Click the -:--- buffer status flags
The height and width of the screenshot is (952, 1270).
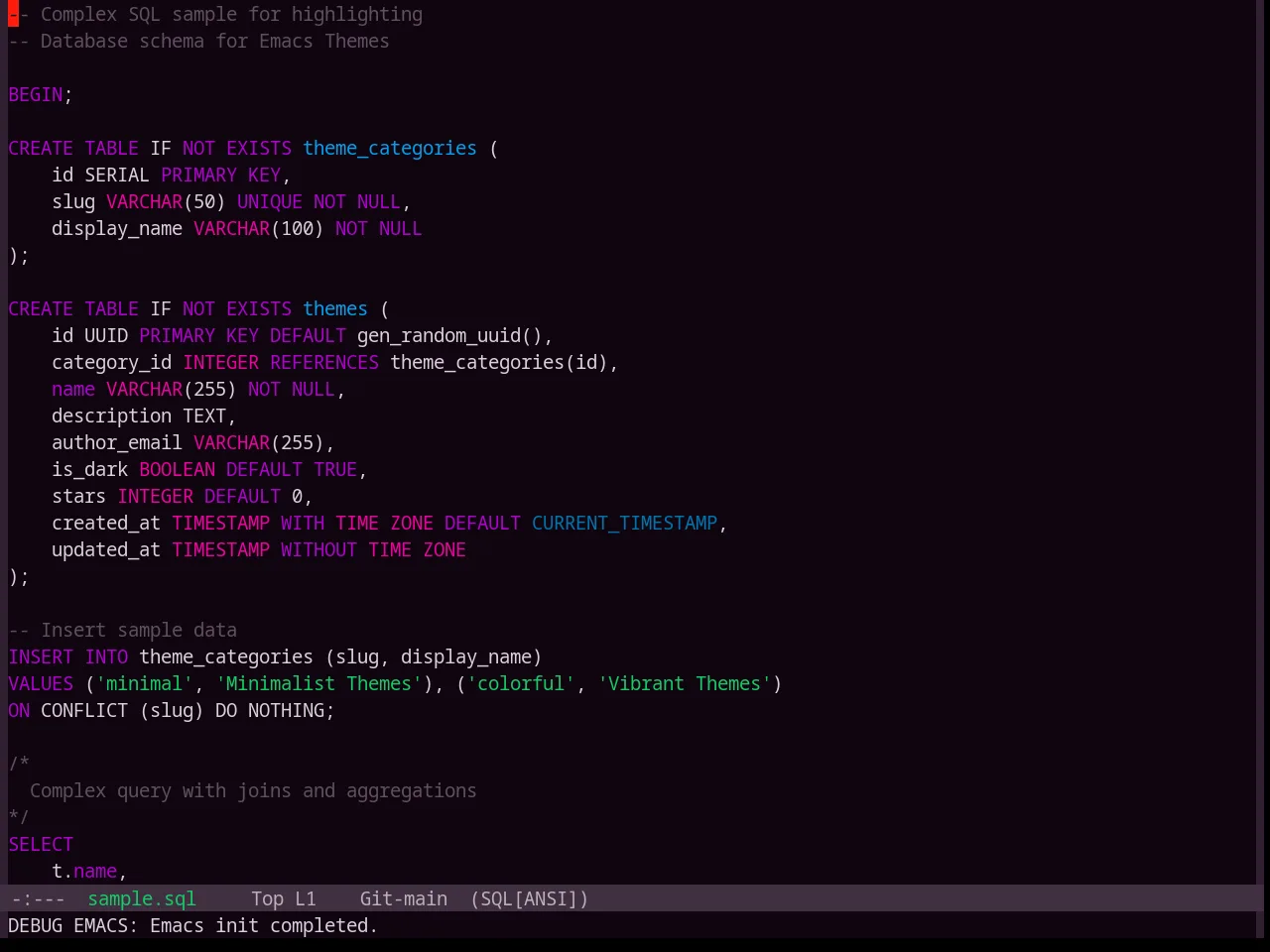[37, 898]
